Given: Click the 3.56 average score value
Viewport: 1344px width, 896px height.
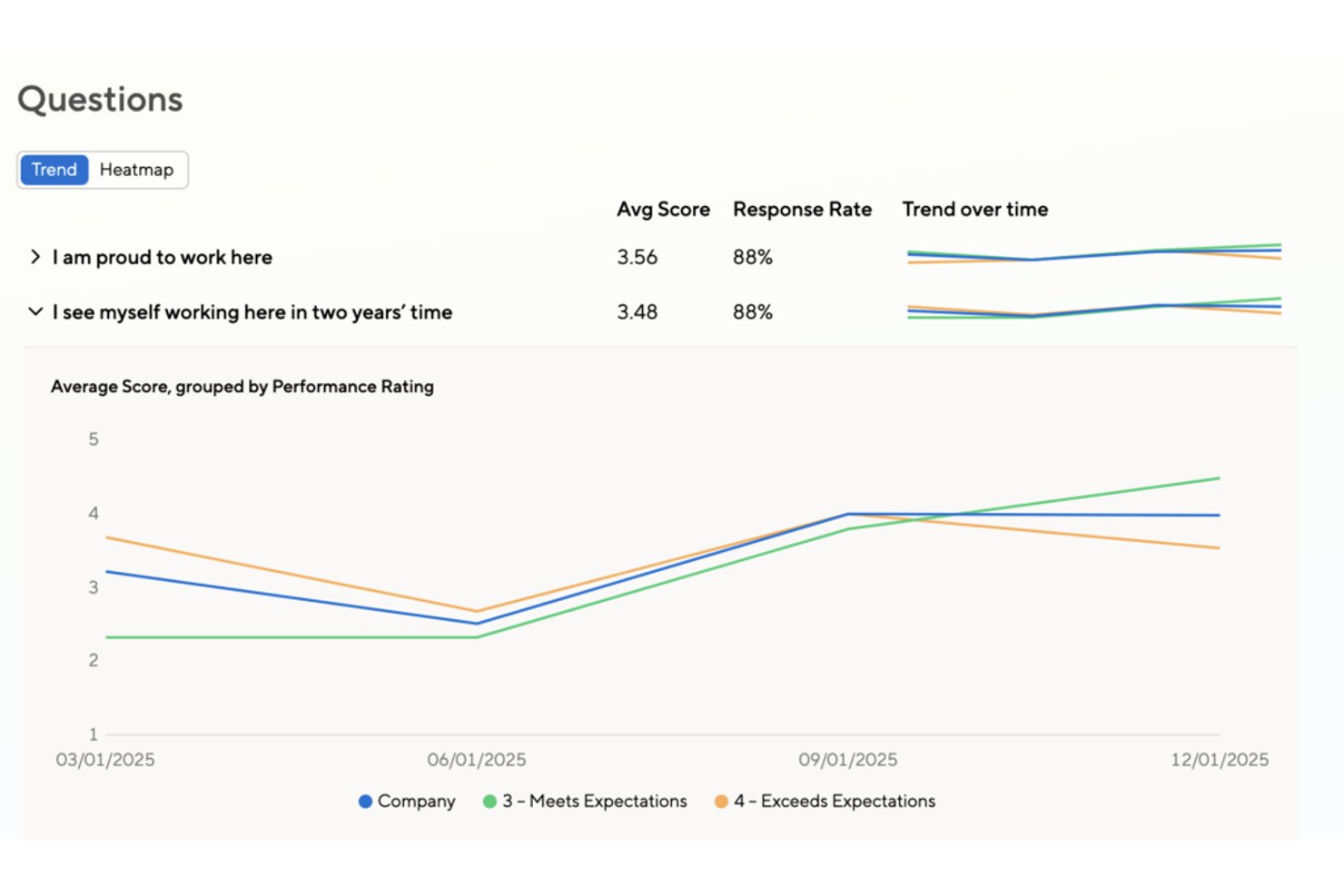Looking at the screenshot, I should click(637, 258).
